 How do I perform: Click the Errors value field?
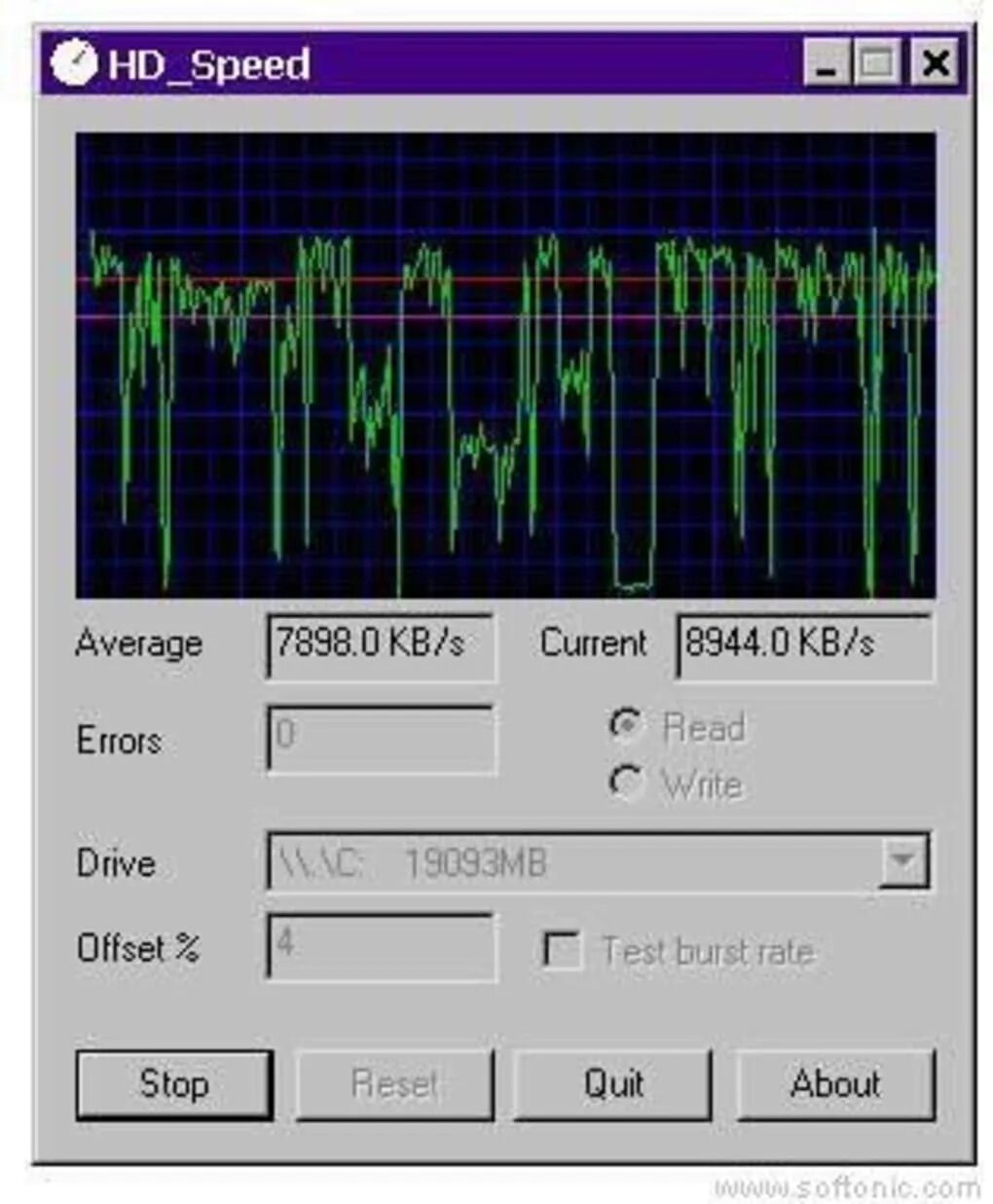381,739
